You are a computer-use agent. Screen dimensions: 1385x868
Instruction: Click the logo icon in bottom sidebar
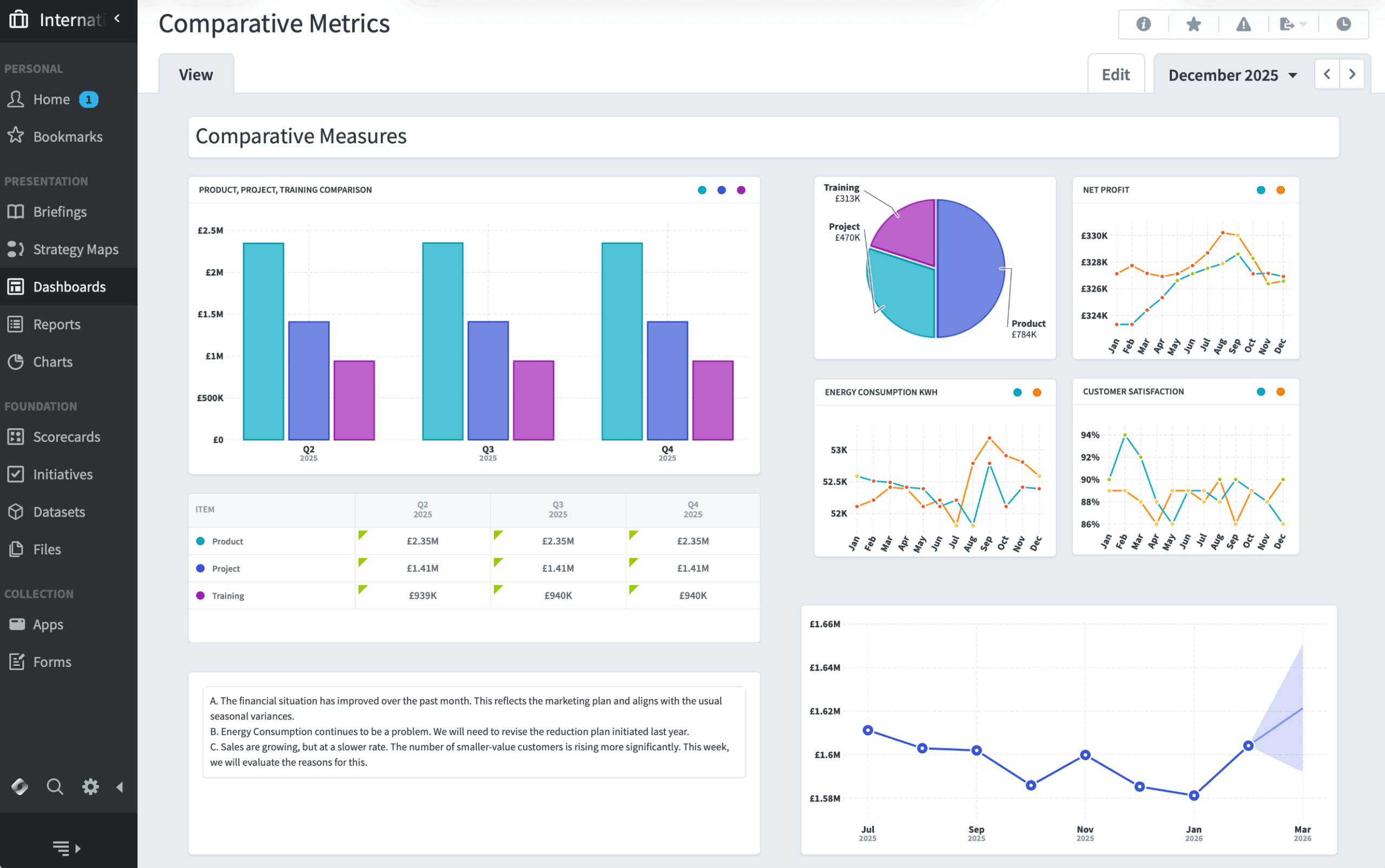click(x=19, y=786)
